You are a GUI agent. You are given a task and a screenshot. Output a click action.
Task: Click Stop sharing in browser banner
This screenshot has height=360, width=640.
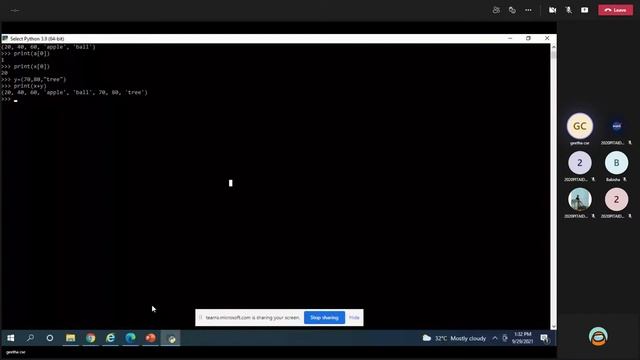click(324, 318)
